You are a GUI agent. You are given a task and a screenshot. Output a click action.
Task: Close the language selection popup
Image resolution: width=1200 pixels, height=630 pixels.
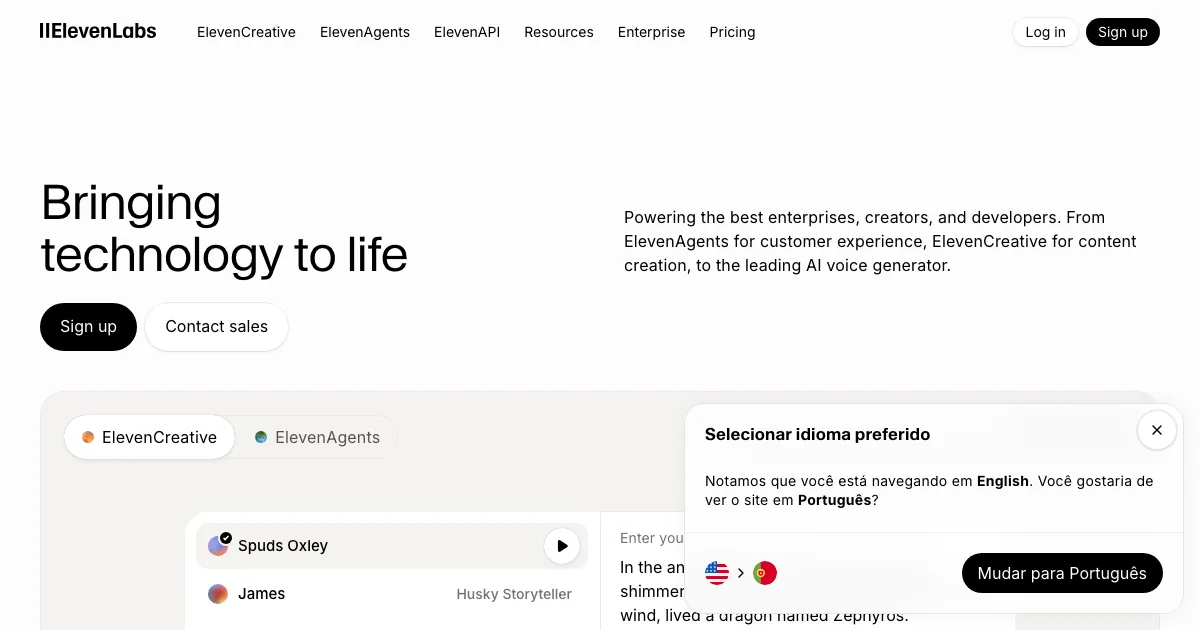coord(1156,430)
